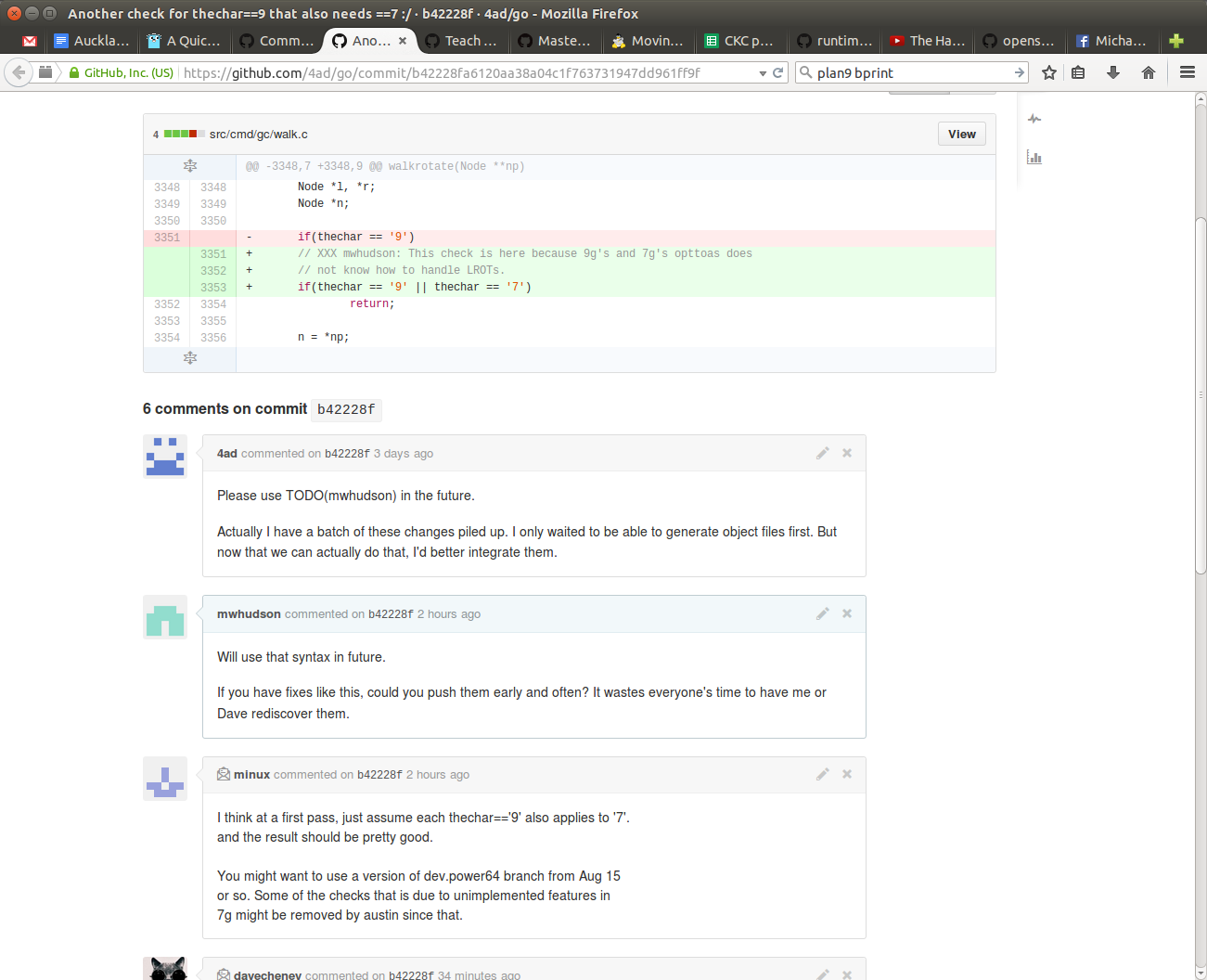Open the Firefox hamburger menu
The width and height of the screenshot is (1207, 980).
1187,72
